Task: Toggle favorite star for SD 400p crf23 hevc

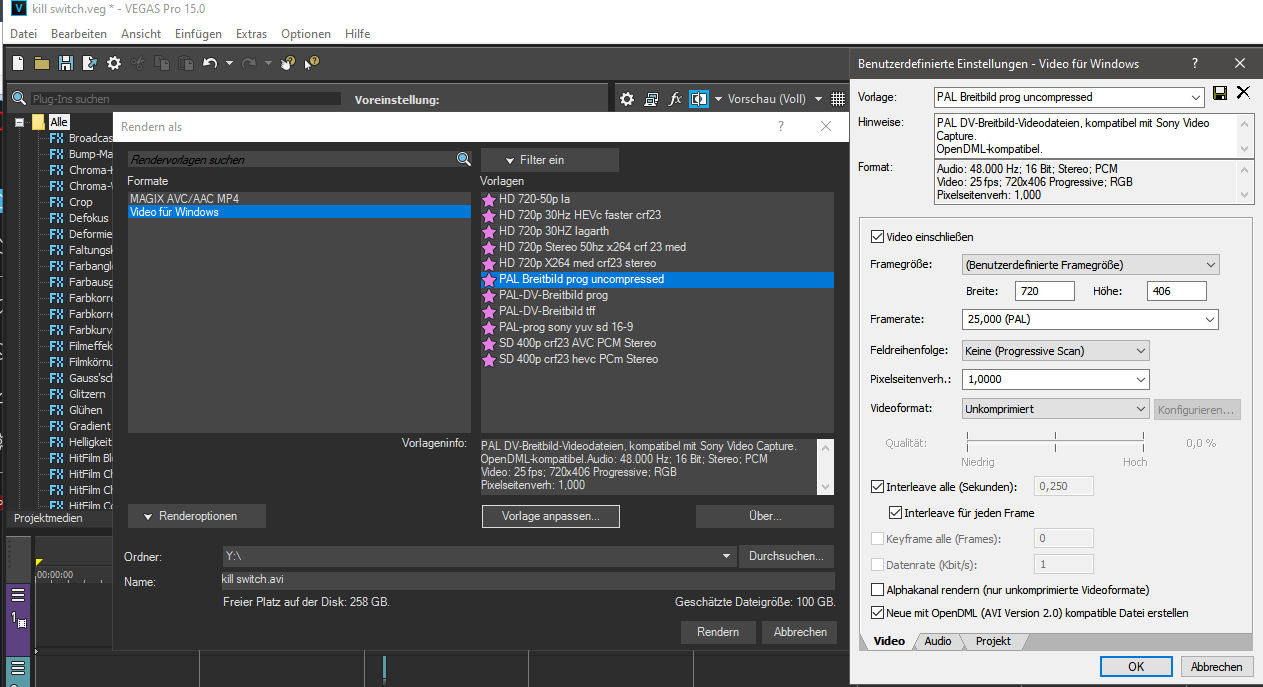Action: (x=489, y=359)
